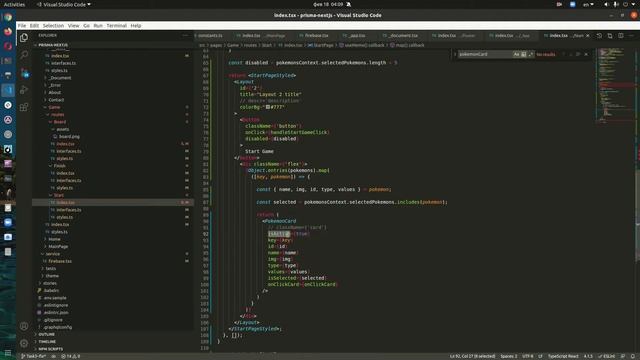The image size is (640, 360).
Task: Open the Edit menu
Action: point(34,25)
